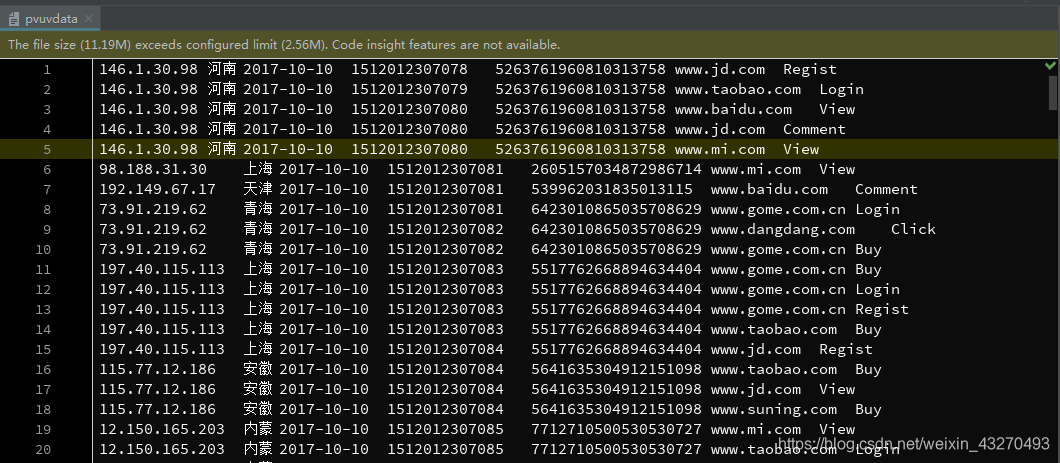Click timestamp 1512012307078 on line 1

tap(409, 70)
